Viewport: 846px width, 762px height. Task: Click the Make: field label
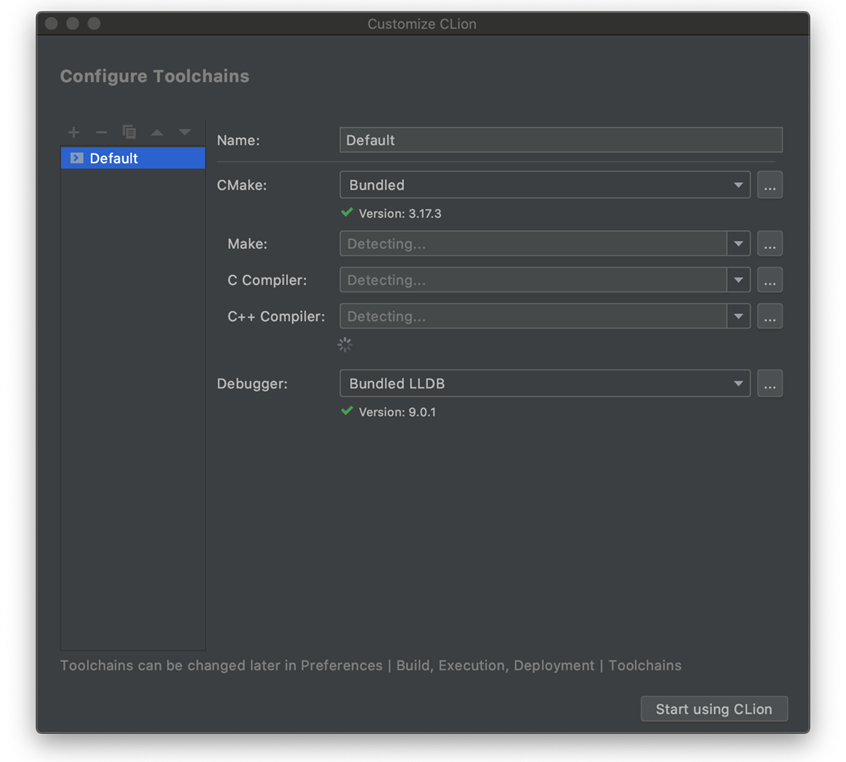tap(247, 244)
